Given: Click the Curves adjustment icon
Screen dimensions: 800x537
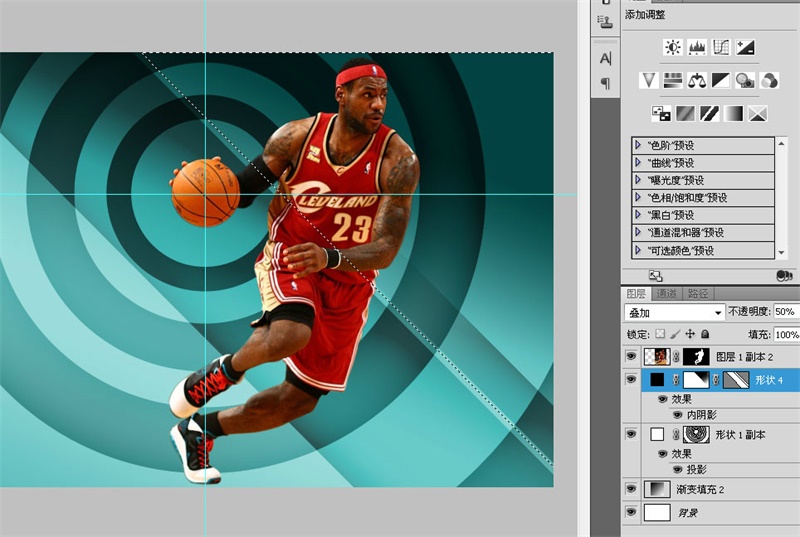Looking at the screenshot, I should click(x=721, y=47).
